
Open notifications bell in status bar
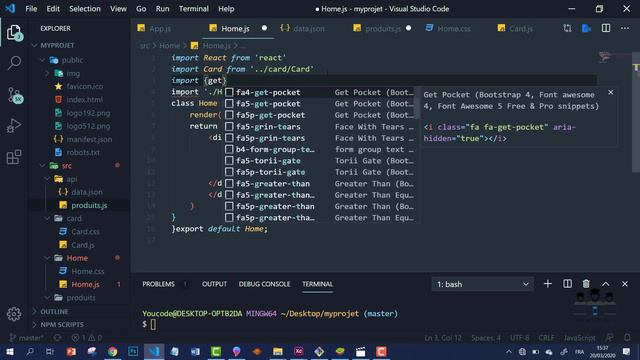point(627,338)
